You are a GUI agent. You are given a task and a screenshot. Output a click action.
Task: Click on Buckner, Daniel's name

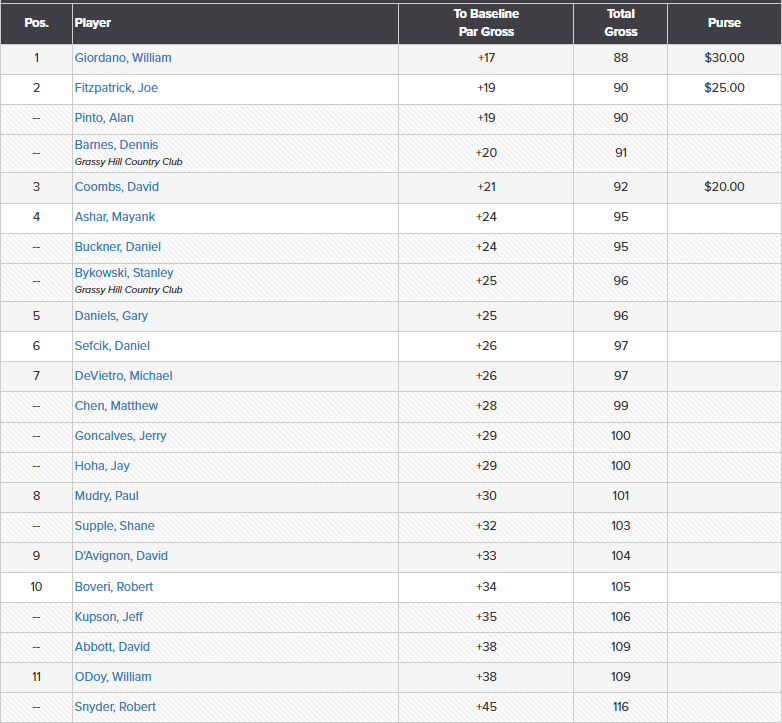(x=117, y=247)
